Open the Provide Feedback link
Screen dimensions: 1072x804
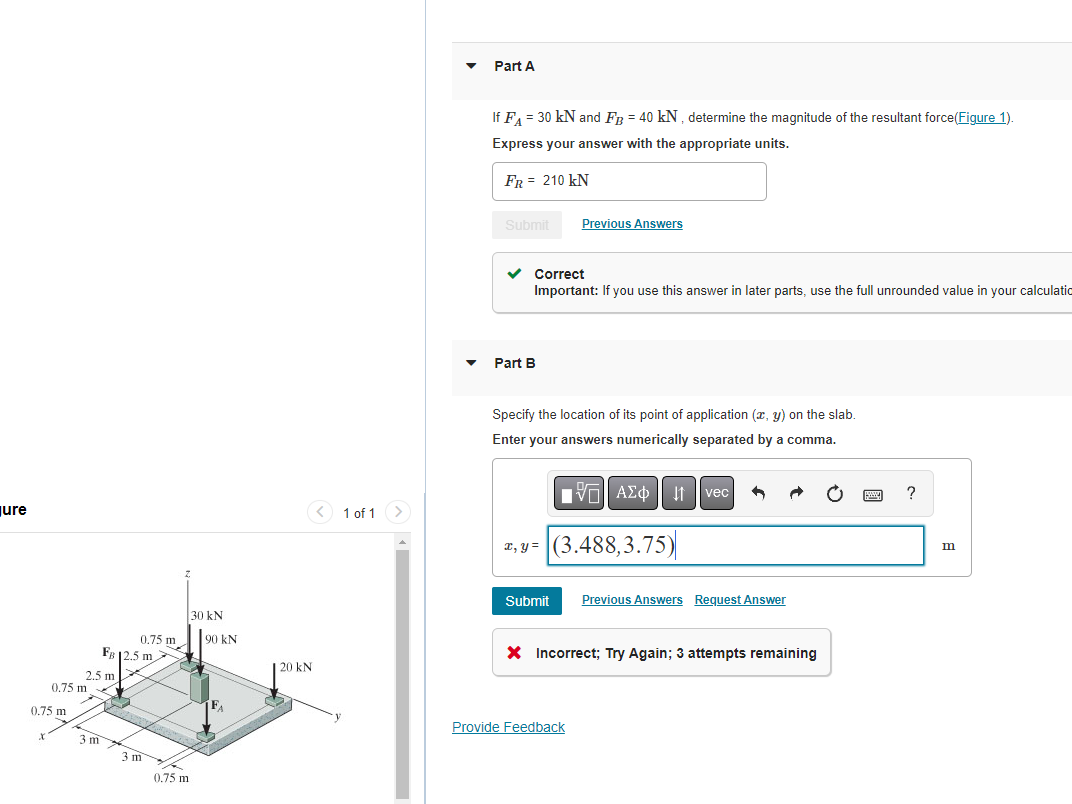pyautogui.click(x=508, y=726)
